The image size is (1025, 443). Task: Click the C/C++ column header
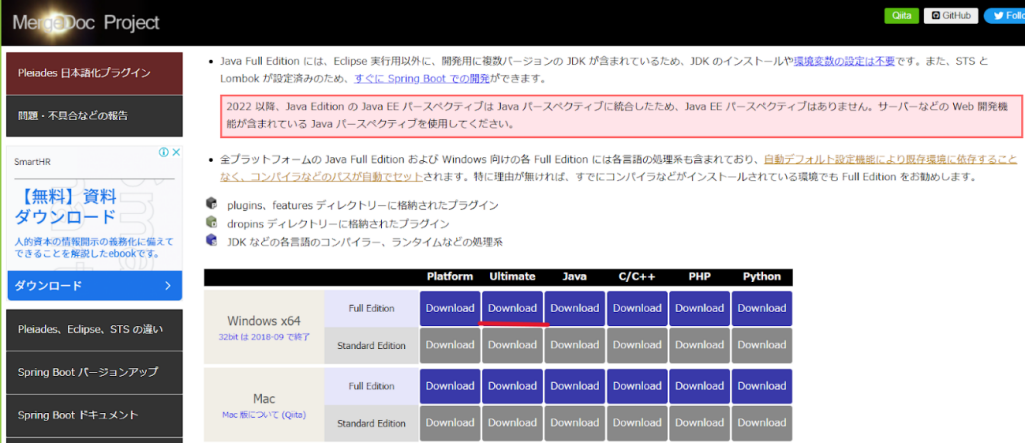637,276
